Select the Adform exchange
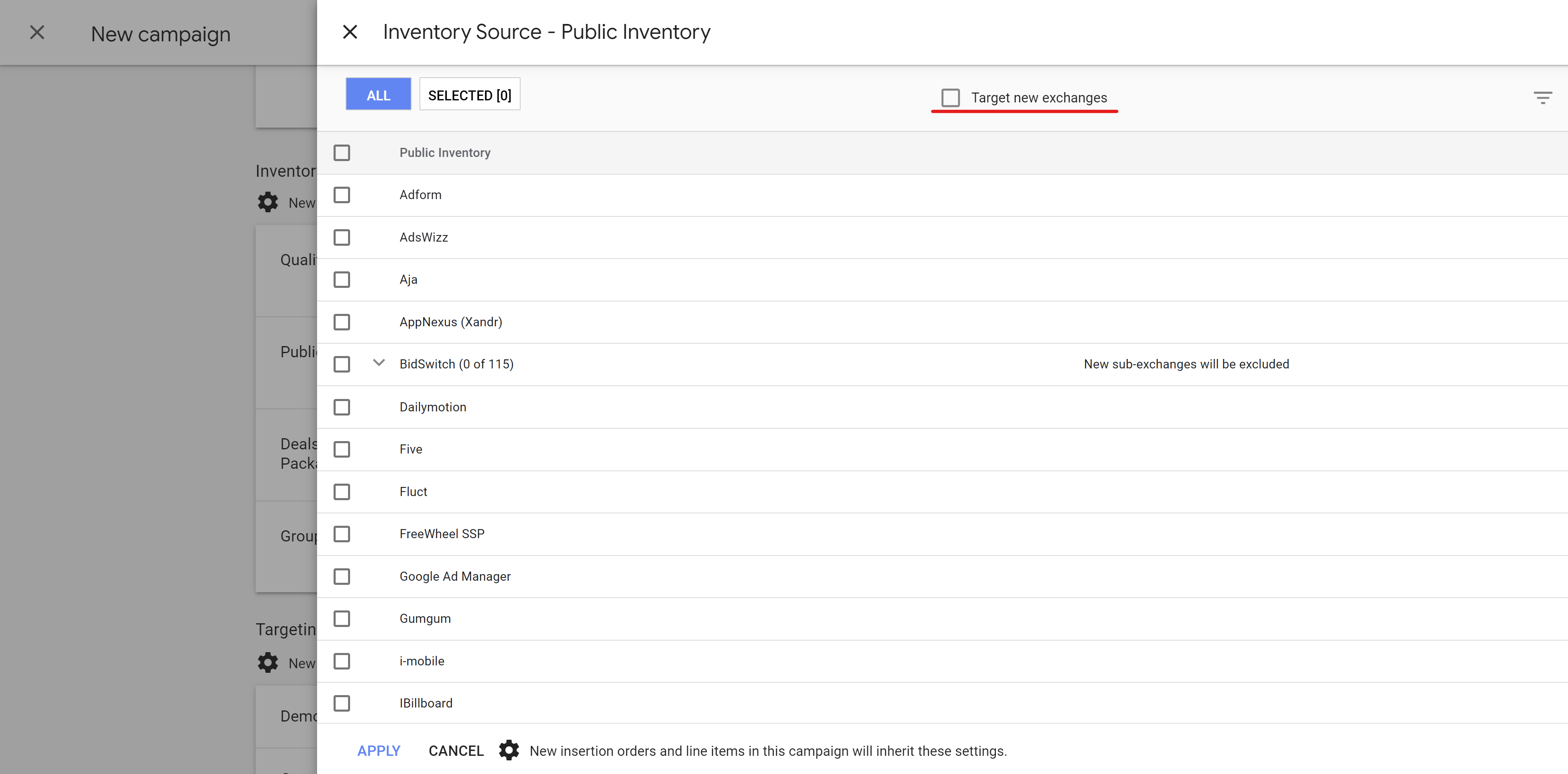 tap(342, 195)
